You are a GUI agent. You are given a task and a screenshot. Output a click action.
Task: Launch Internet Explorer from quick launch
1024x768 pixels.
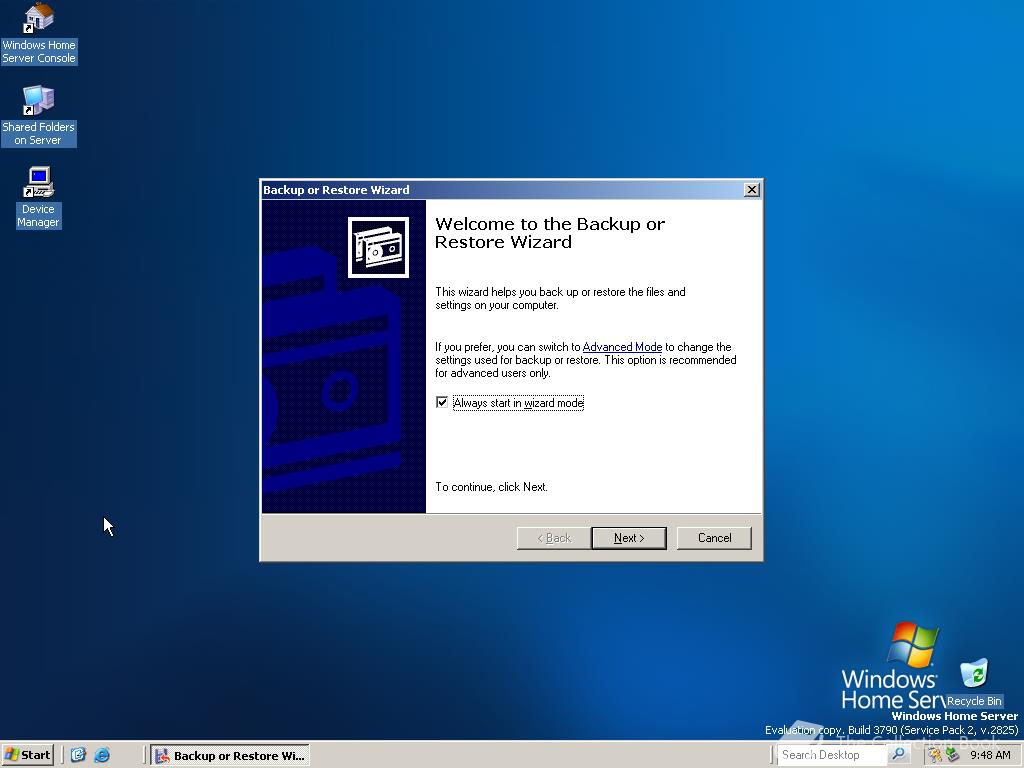point(102,755)
